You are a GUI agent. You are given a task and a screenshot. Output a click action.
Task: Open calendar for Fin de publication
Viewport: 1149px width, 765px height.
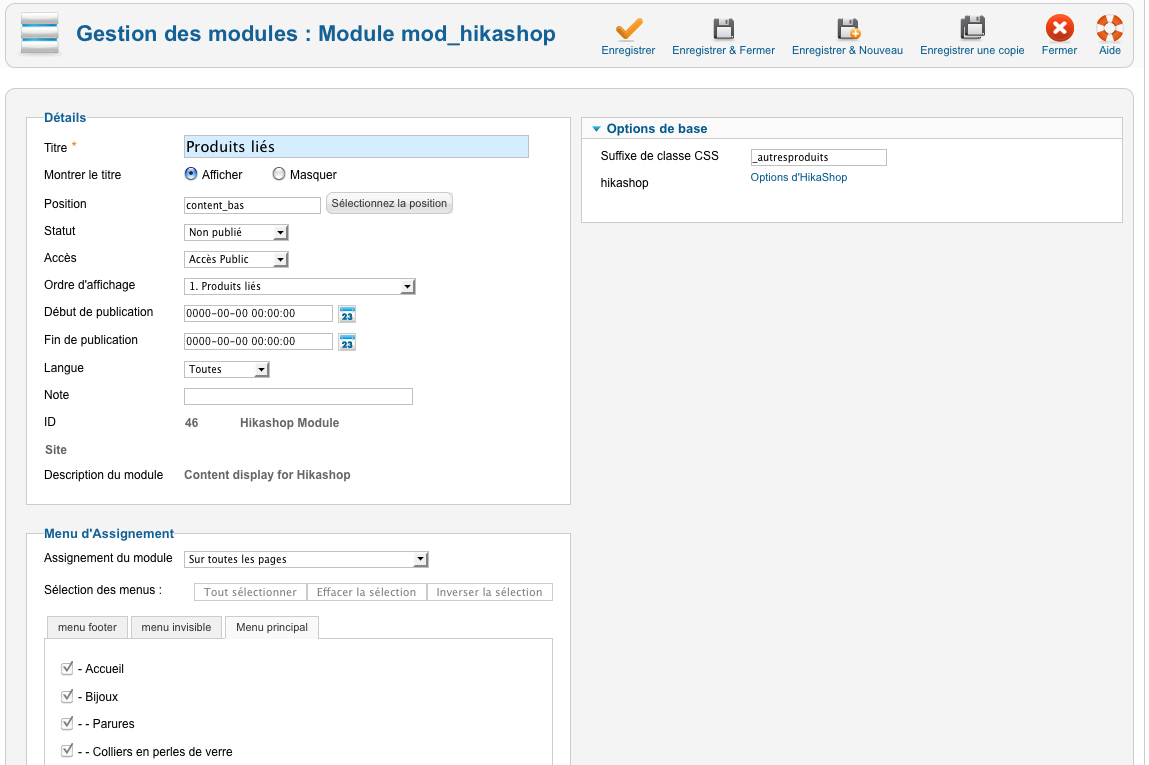coord(347,342)
